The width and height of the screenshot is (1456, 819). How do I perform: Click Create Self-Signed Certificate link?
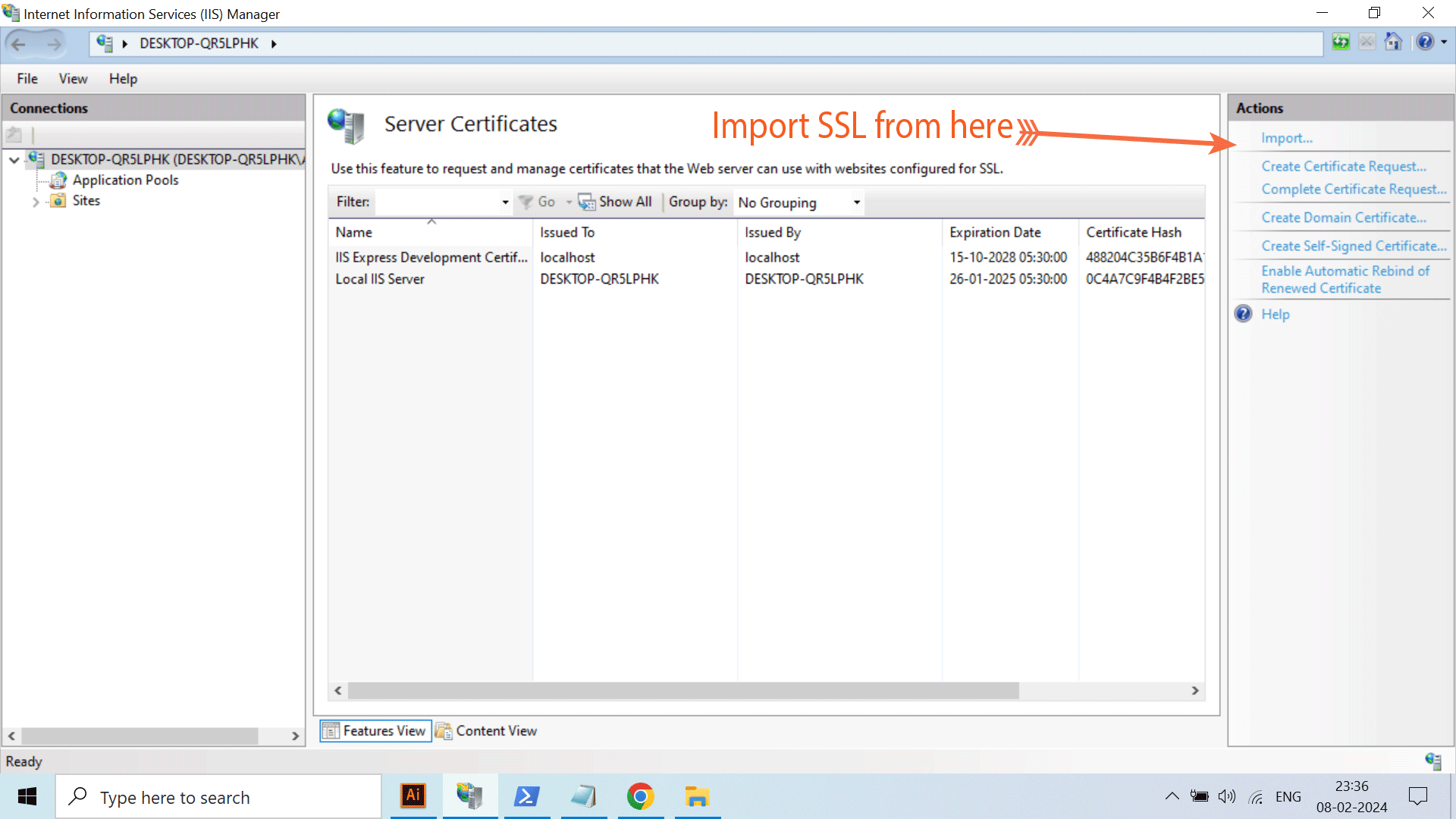(1354, 246)
